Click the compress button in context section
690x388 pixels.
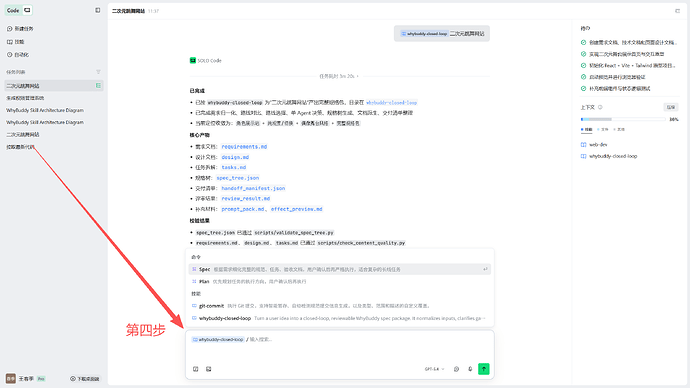coord(671,107)
